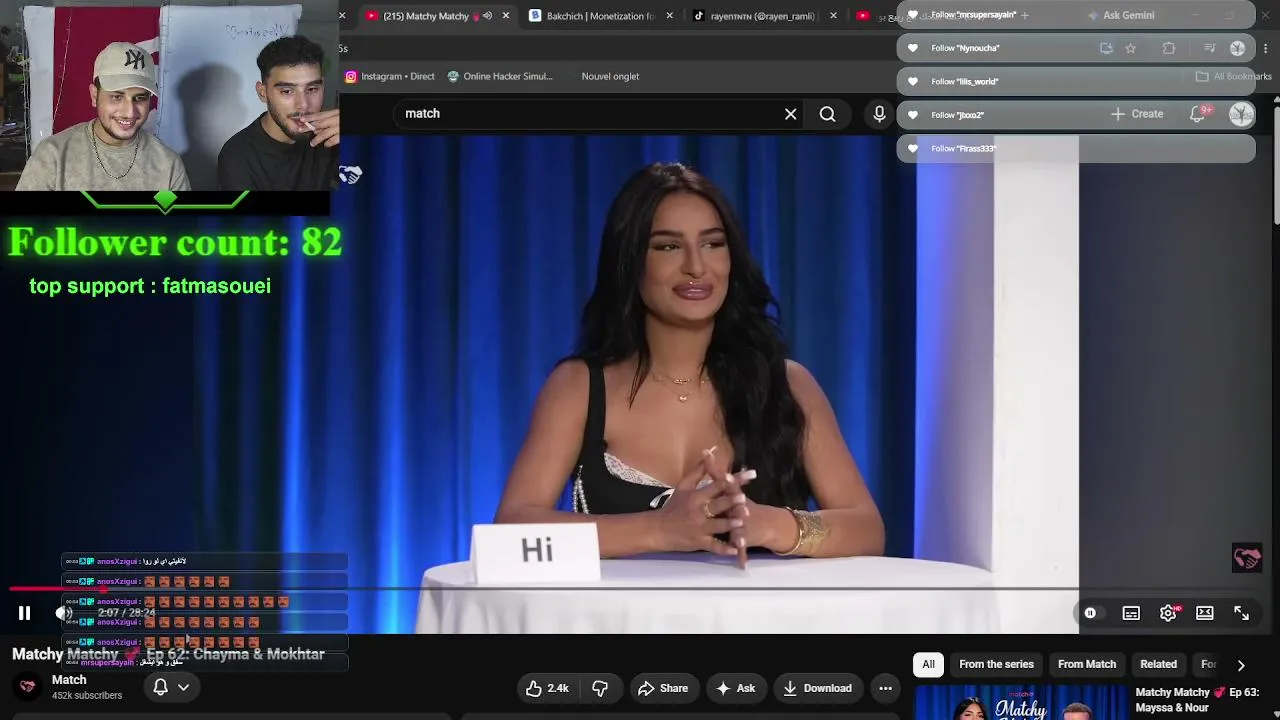Download the video

(817, 688)
